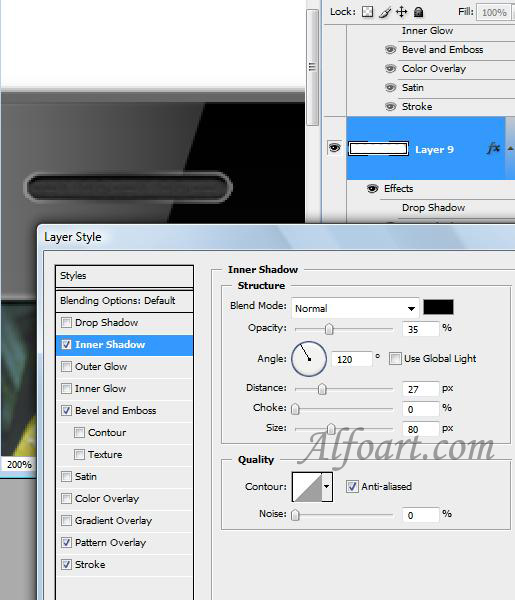This screenshot has width=515, height=600.
Task: Enable Use Global Light checkbox
Action: [x=395, y=359]
